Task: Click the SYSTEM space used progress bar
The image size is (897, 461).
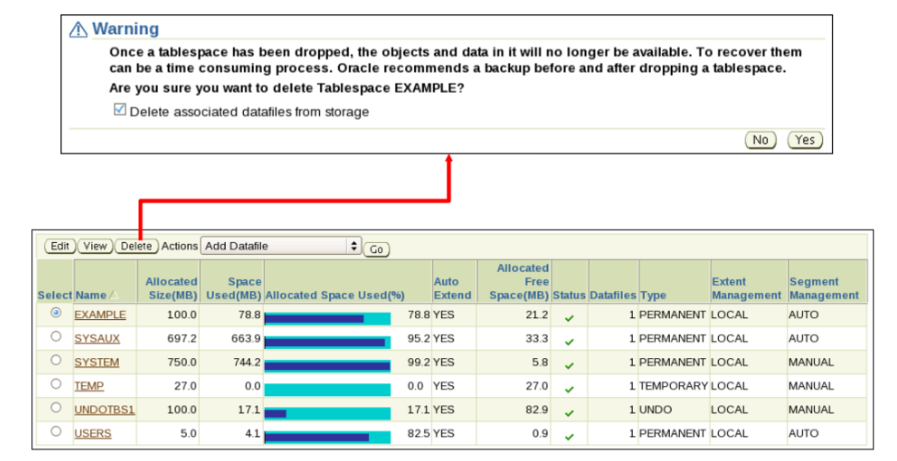Action: pyautogui.click(x=327, y=366)
